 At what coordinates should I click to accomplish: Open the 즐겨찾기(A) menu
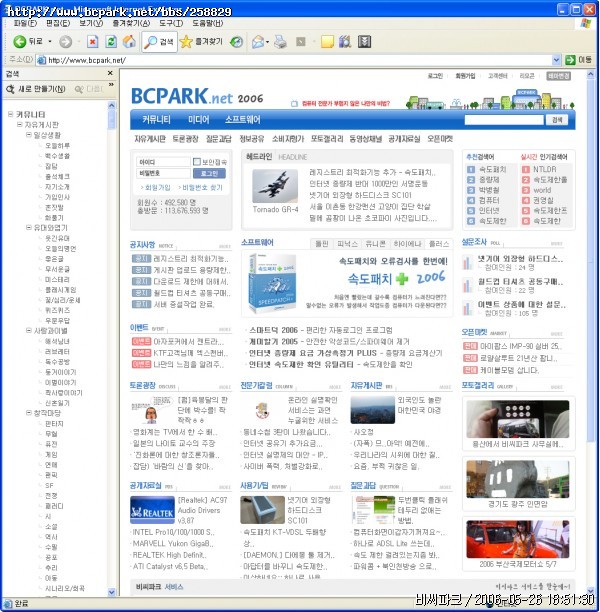click(x=131, y=23)
